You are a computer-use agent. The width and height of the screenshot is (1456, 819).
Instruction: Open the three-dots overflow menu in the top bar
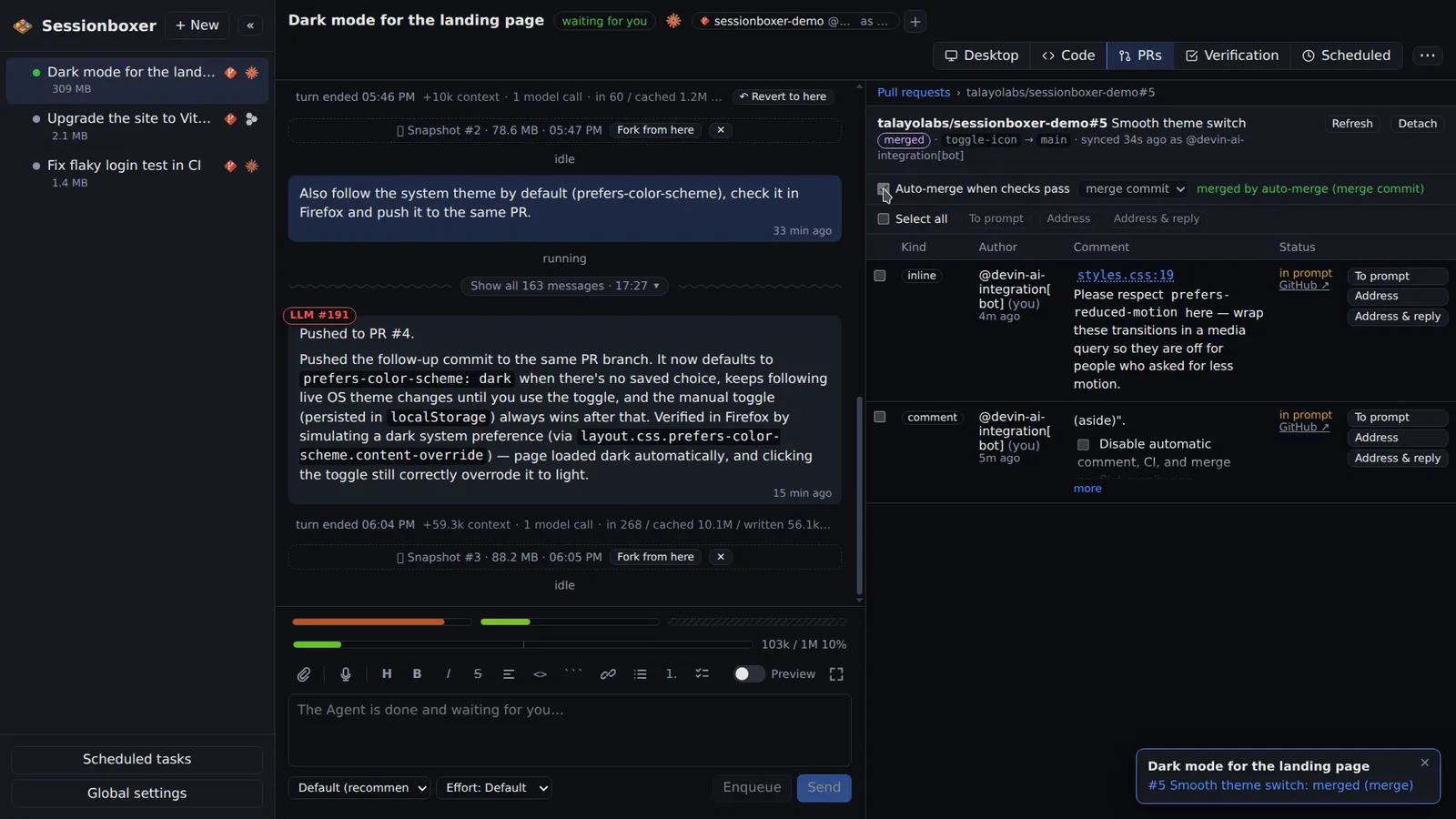click(1428, 56)
